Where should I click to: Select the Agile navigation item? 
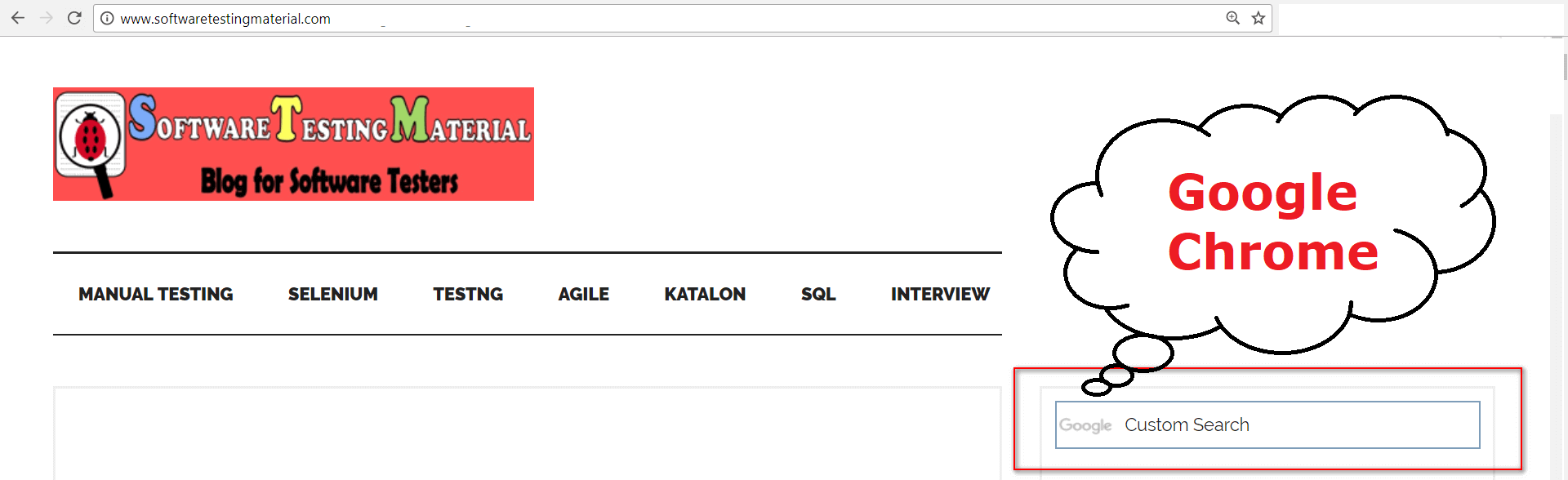tap(584, 294)
